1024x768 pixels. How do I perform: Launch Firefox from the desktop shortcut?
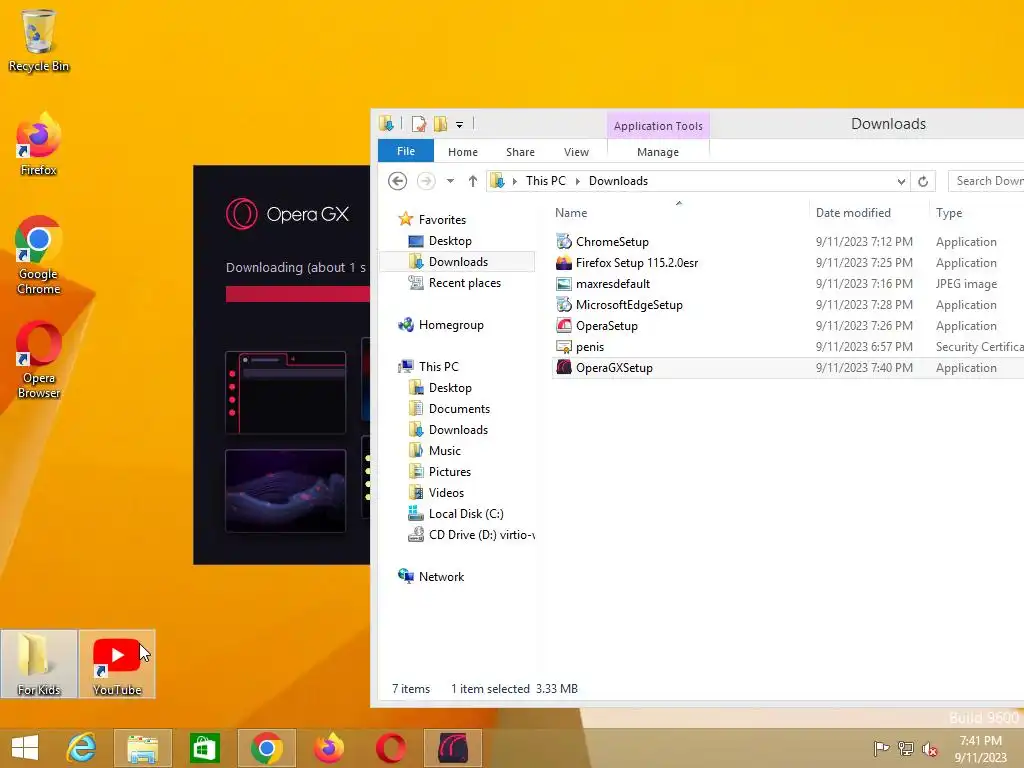(39, 145)
